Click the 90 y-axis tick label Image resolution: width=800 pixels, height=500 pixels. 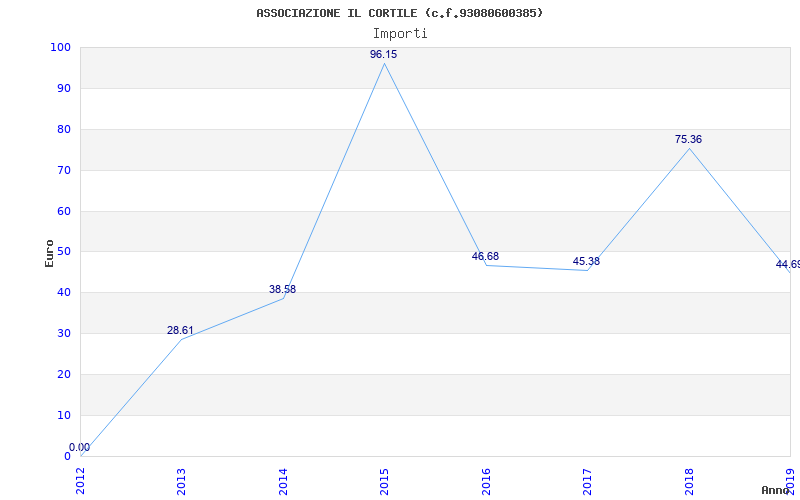64,88
